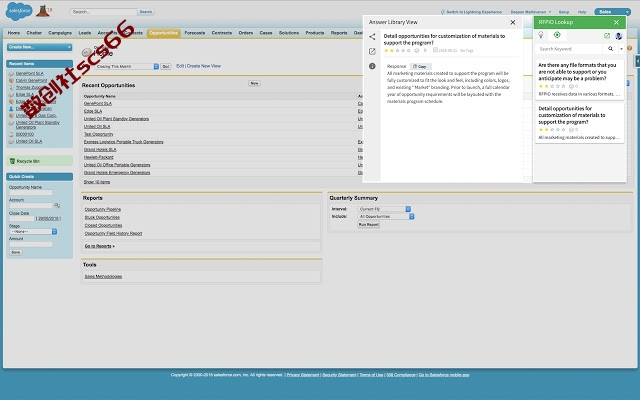
Task: Click the Create New View link
Action: tap(204, 66)
